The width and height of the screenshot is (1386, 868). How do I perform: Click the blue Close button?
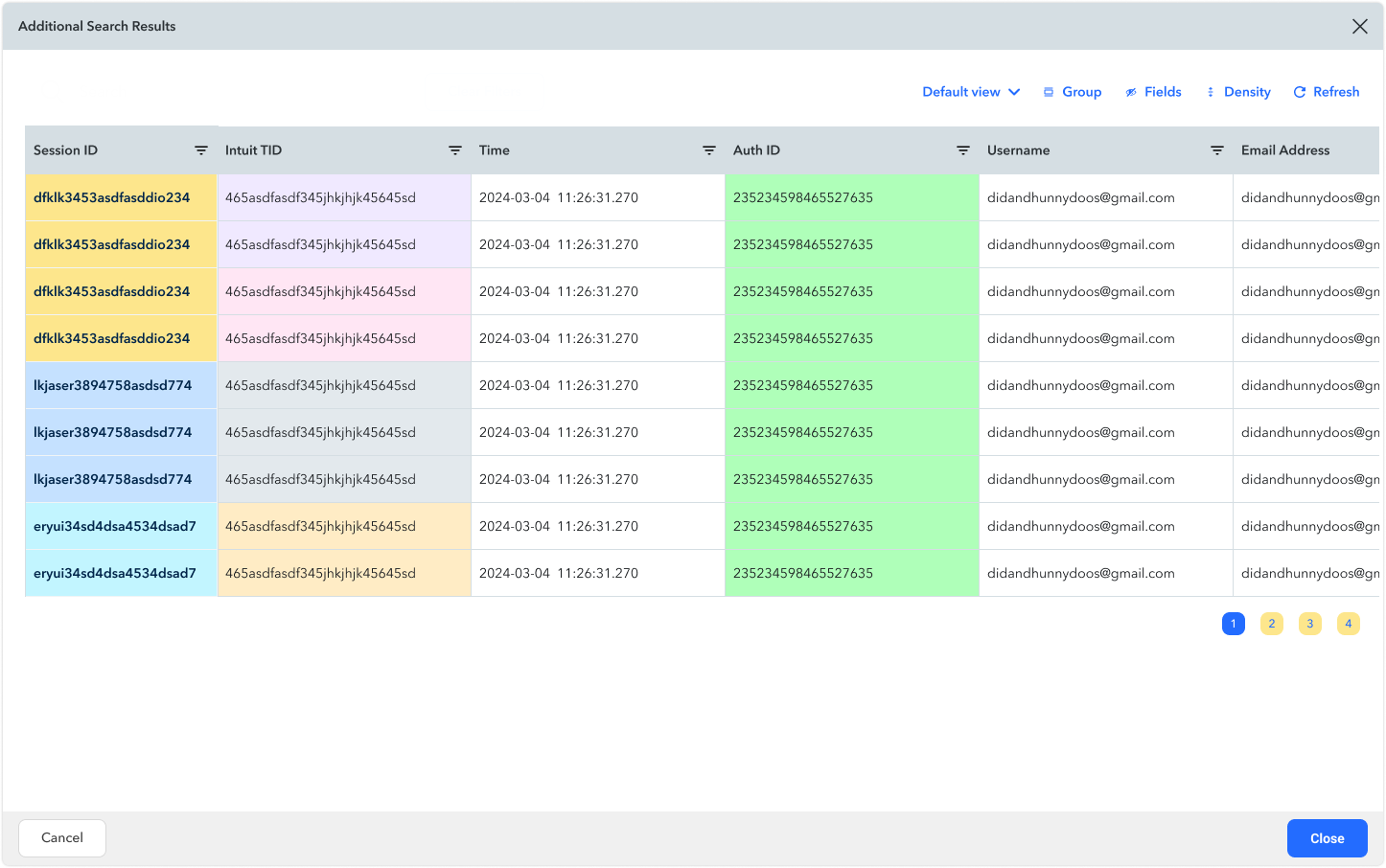1327,838
